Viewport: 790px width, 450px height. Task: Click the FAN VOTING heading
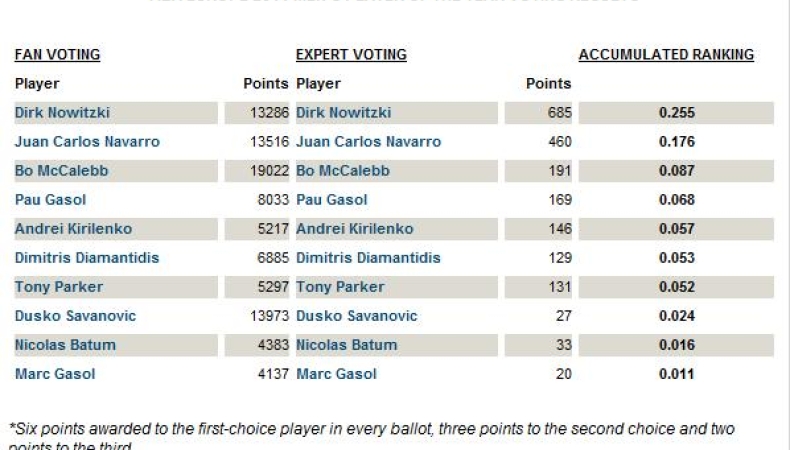tap(57, 55)
